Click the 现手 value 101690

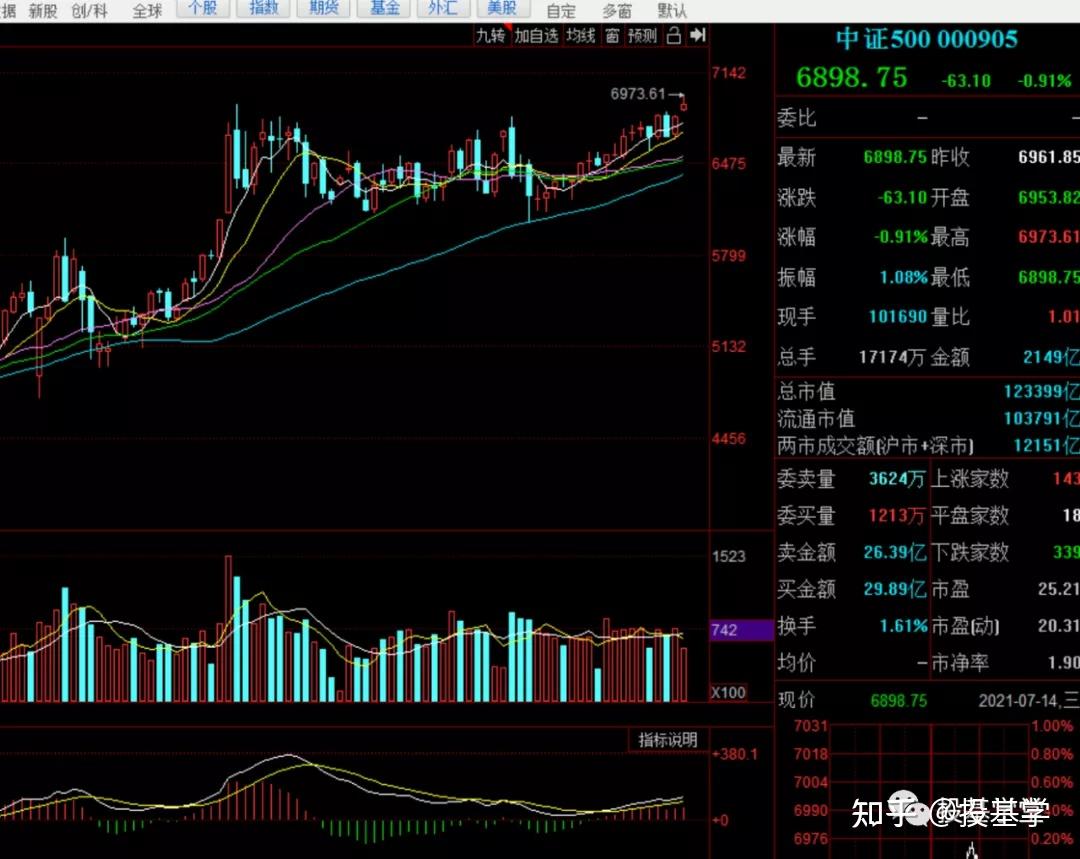(898, 317)
